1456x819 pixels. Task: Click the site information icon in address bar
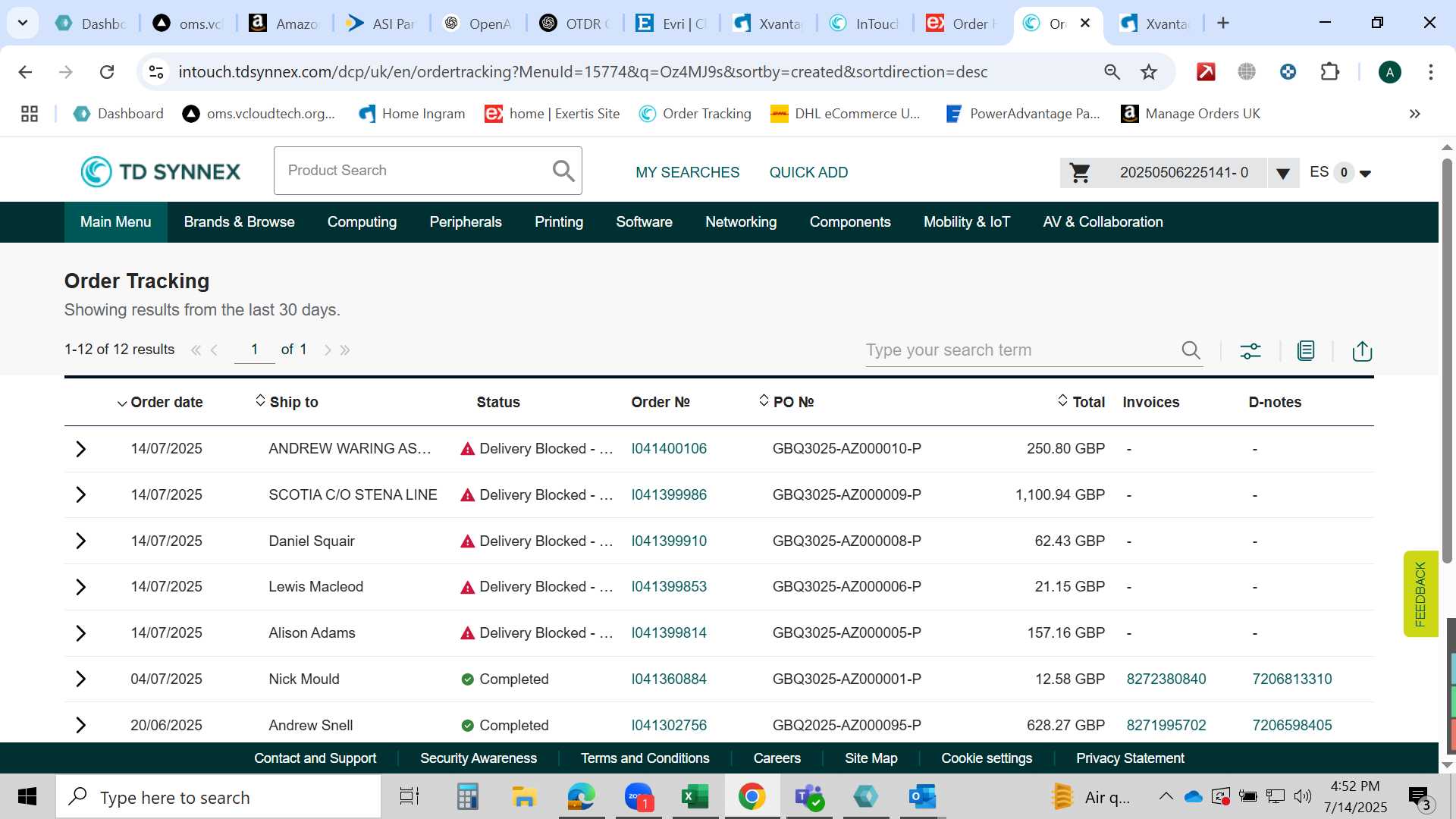[x=156, y=72]
